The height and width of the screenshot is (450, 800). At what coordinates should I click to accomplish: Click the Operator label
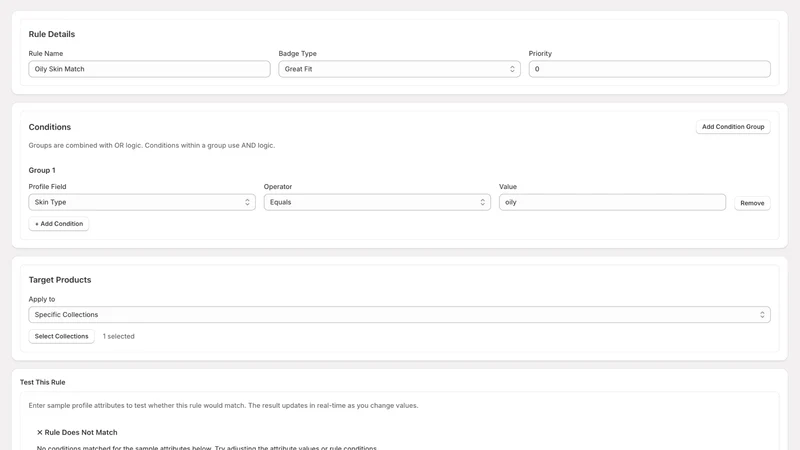pyautogui.click(x=278, y=187)
